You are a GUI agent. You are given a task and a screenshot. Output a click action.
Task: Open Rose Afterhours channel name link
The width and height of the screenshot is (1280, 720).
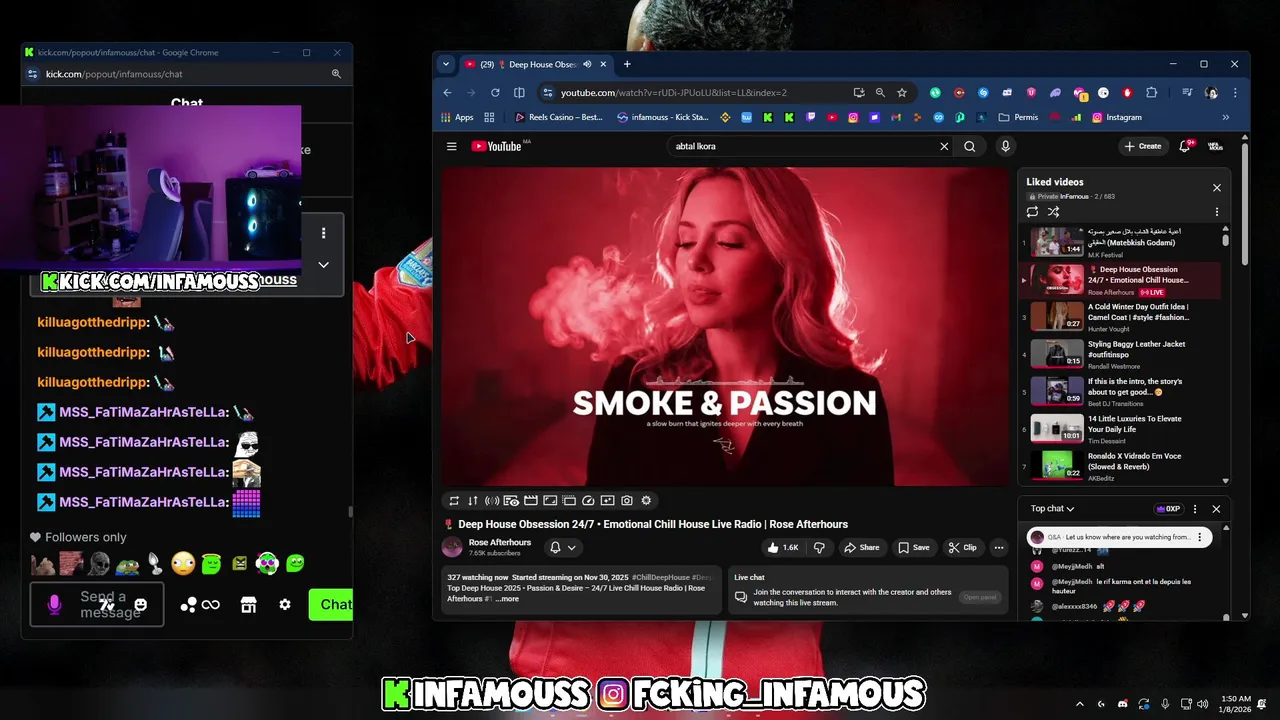point(500,542)
